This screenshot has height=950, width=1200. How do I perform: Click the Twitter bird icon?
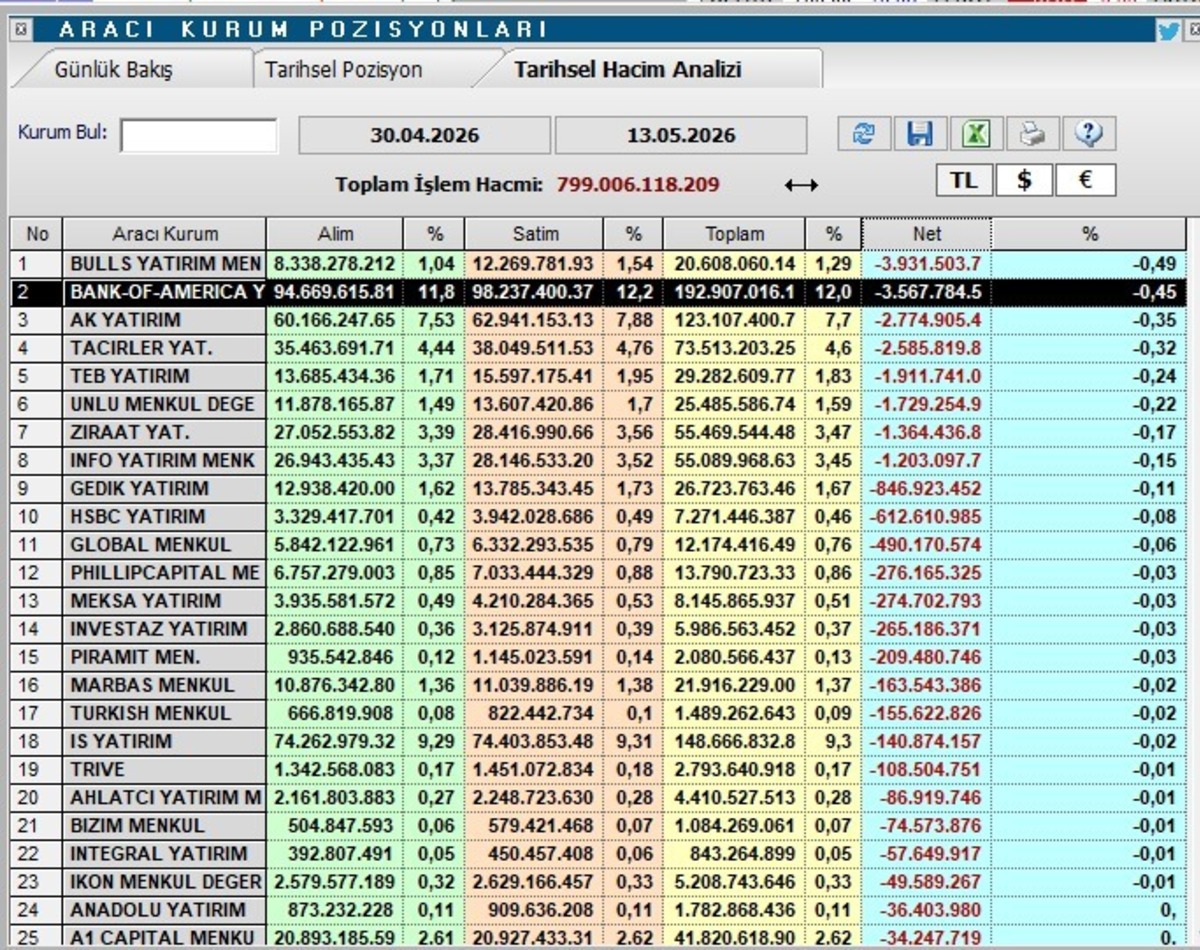coord(1168,30)
